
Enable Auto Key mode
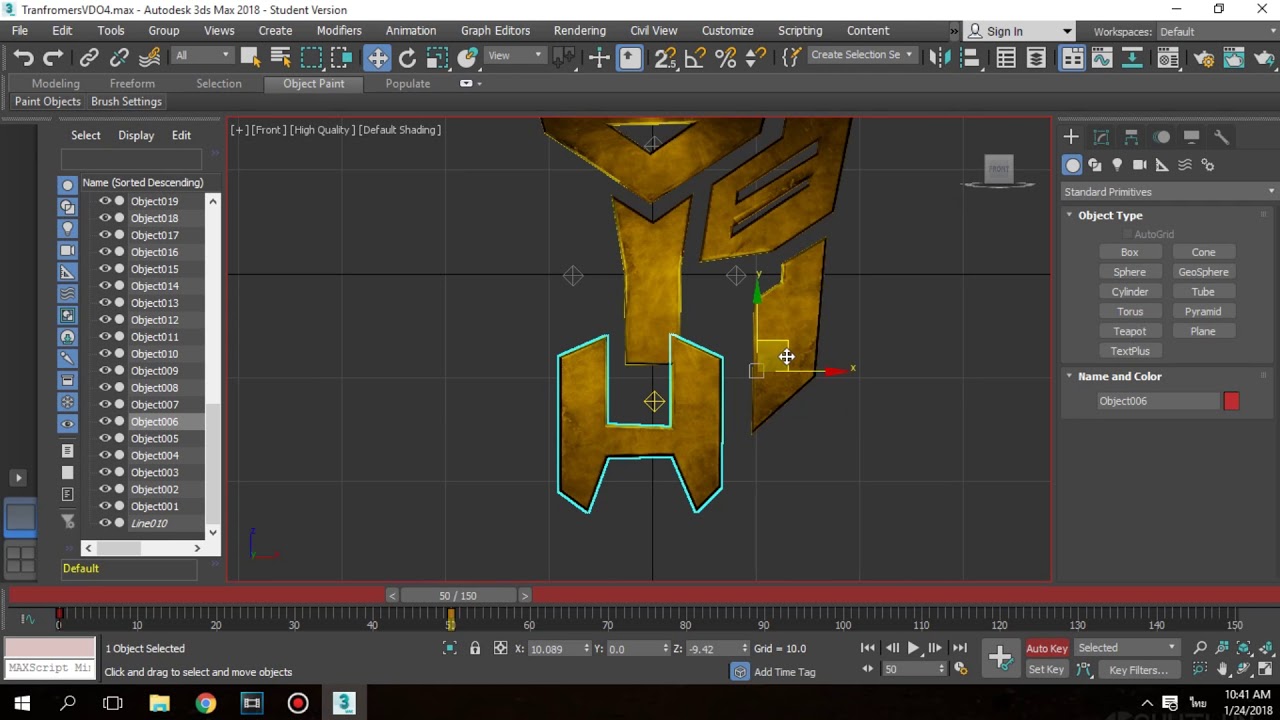1047,648
